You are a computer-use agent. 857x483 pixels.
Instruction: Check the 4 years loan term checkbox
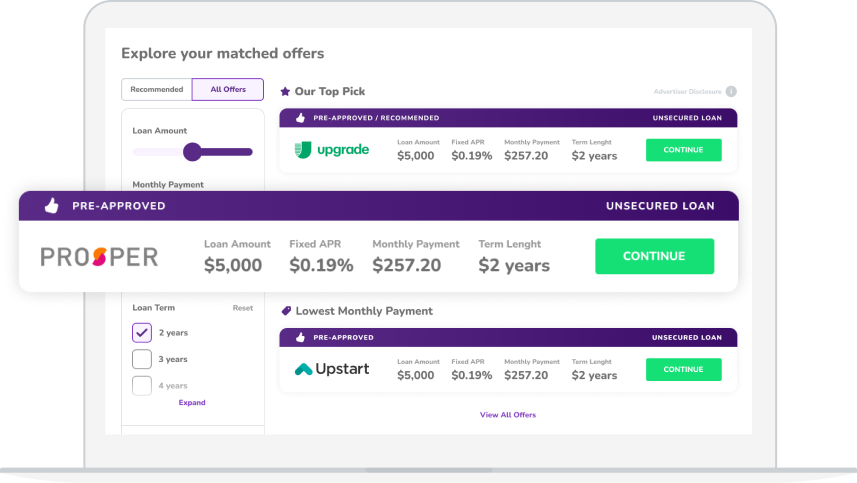pyautogui.click(x=142, y=386)
